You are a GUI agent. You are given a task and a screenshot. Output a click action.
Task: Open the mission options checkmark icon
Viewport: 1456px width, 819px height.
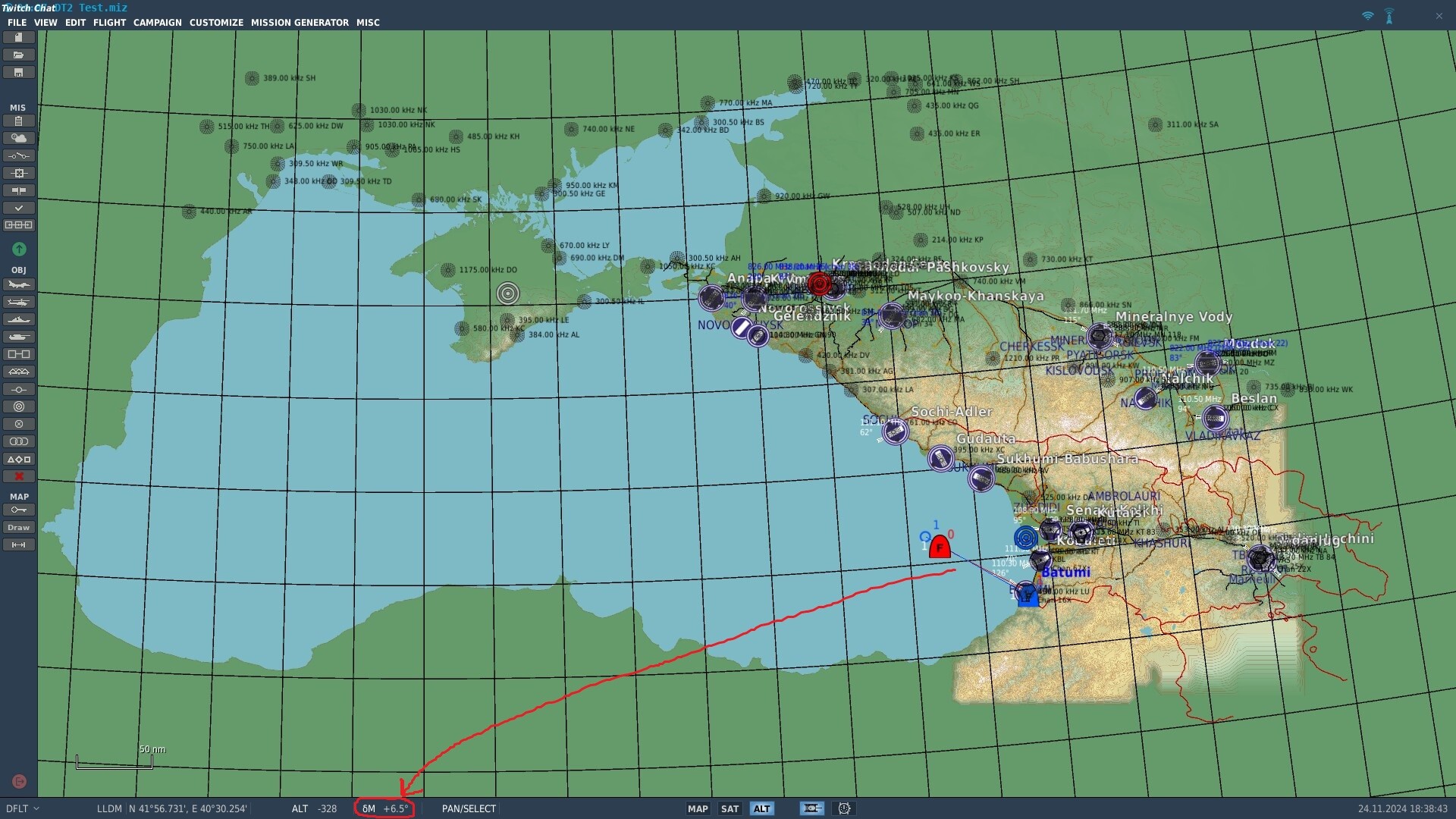point(19,208)
